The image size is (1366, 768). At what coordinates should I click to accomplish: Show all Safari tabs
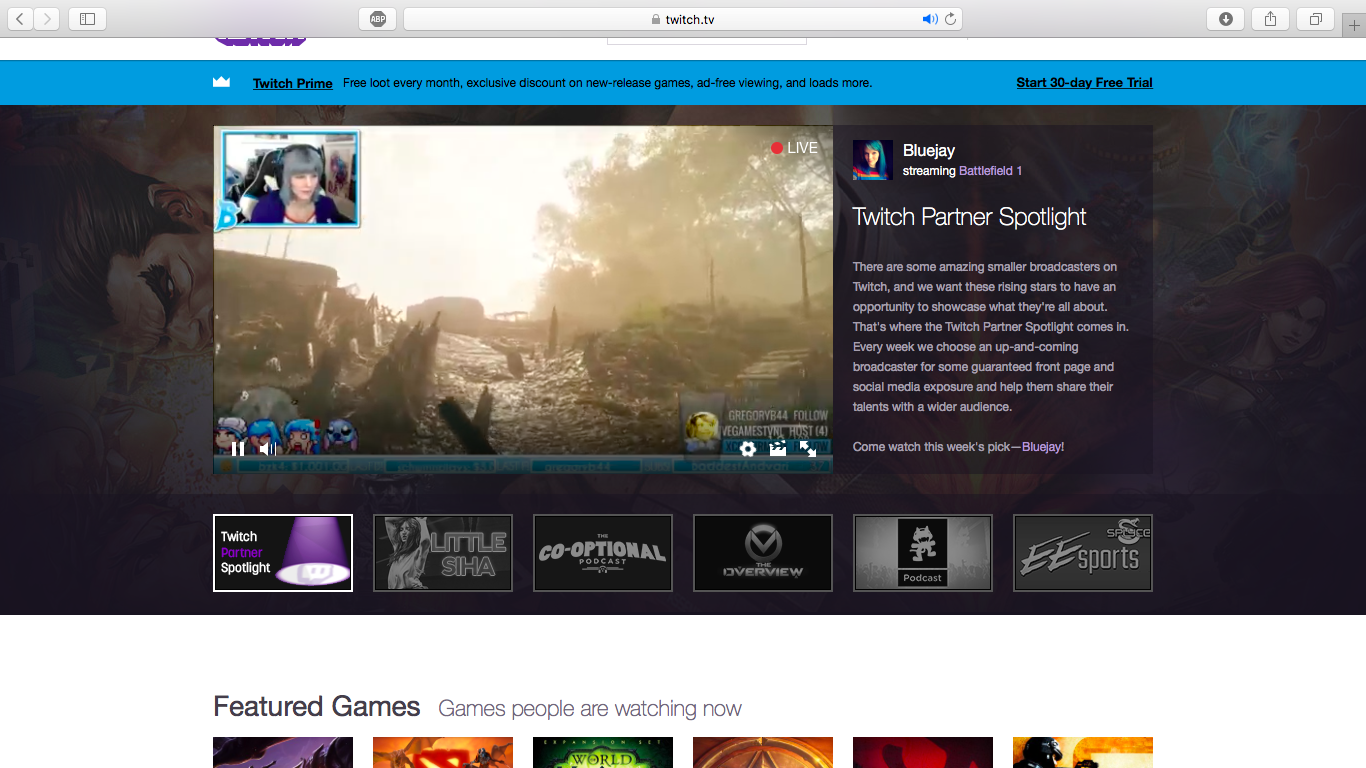click(1315, 19)
